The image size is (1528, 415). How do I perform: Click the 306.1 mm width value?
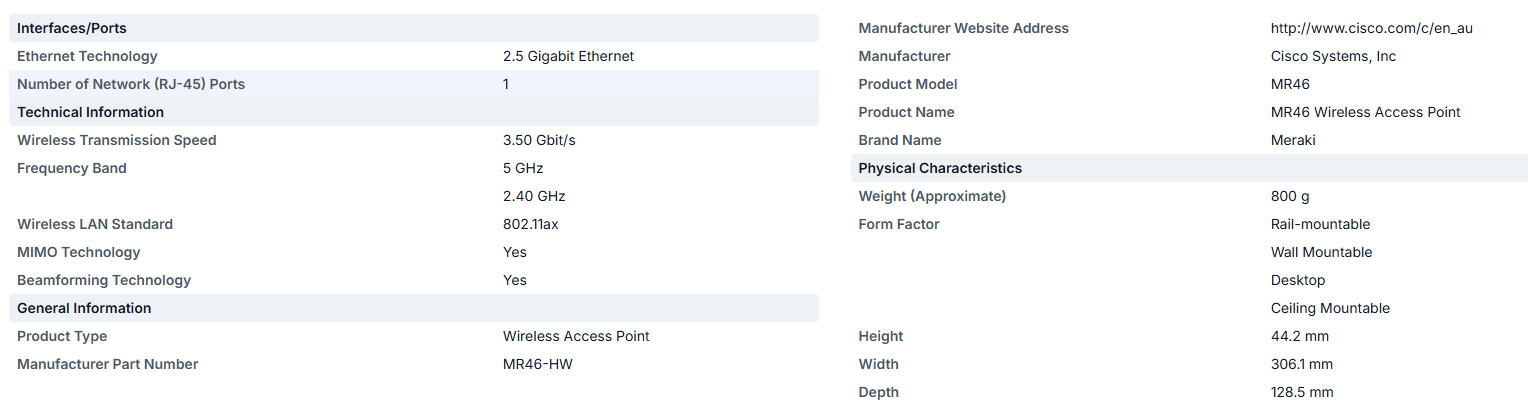tap(1301, 364)
